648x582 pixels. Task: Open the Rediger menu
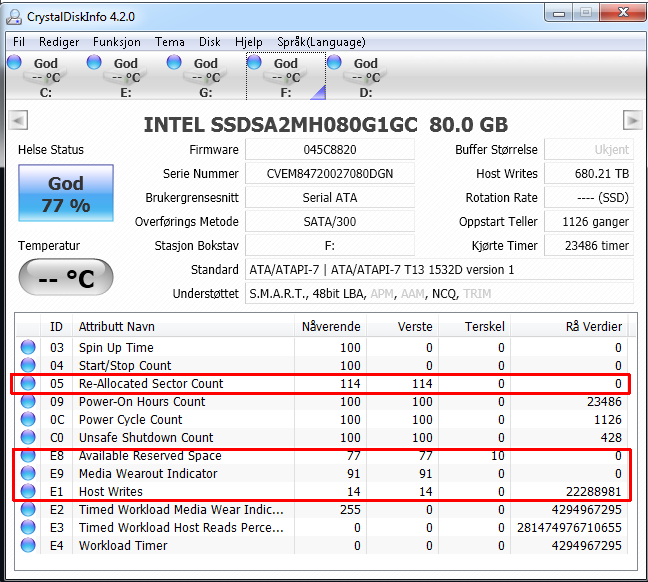(x=59, y=42)
